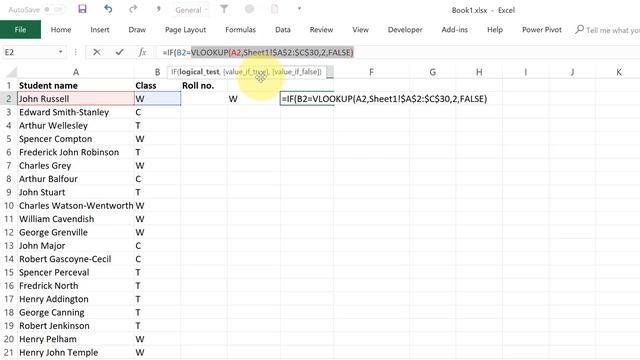Select row 1 header
640x360 pixels.
point(9,85)
